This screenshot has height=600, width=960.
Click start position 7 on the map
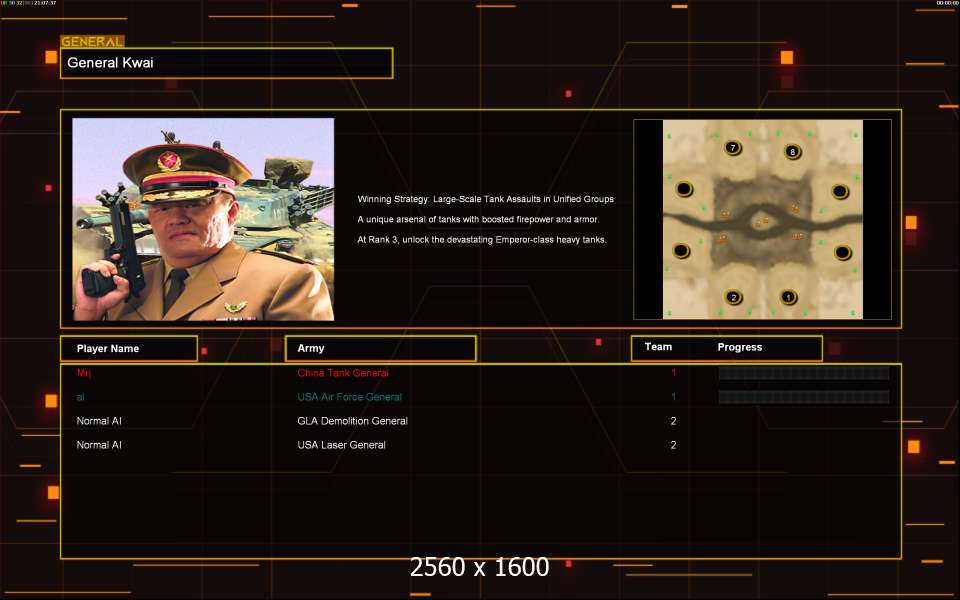(x=732, y=148)
